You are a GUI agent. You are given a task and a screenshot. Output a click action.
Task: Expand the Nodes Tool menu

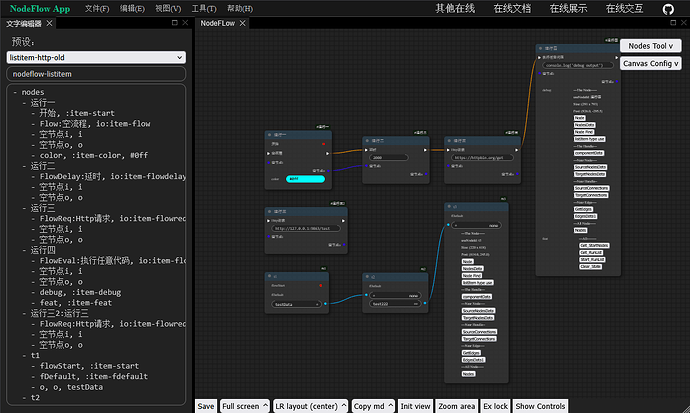[650, 46]
